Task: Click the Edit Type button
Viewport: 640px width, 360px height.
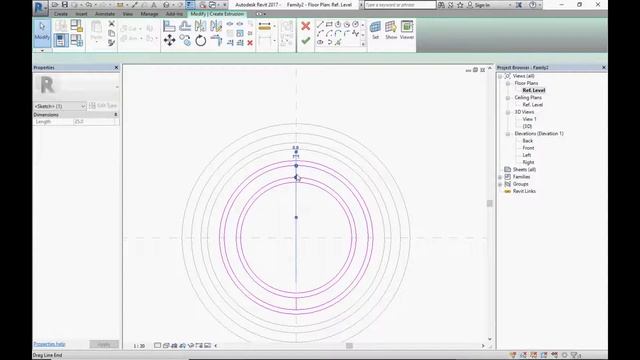Action: click(103, 106)
